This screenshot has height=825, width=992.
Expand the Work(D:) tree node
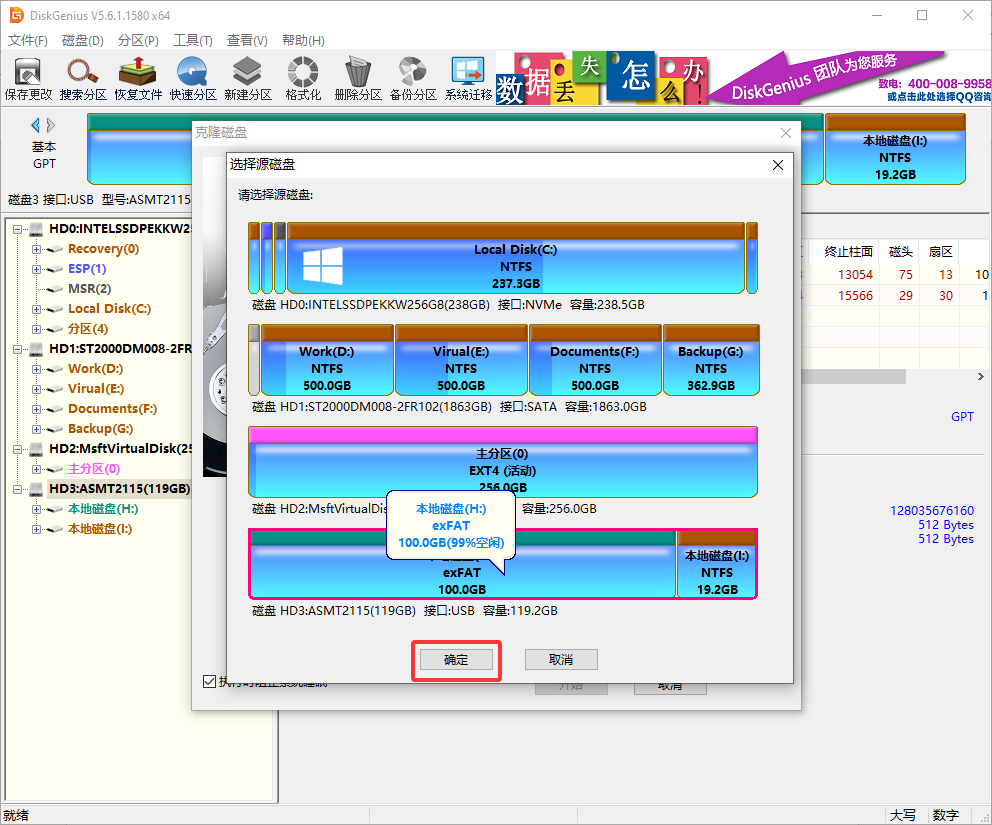click(x=37, y=369)
